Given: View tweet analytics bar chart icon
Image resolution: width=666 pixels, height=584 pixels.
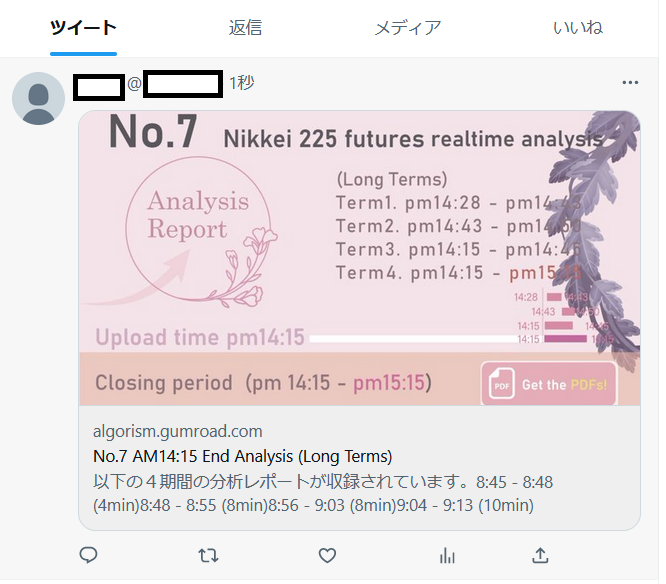Looking at the screenshot, I should tap(447, 556).
